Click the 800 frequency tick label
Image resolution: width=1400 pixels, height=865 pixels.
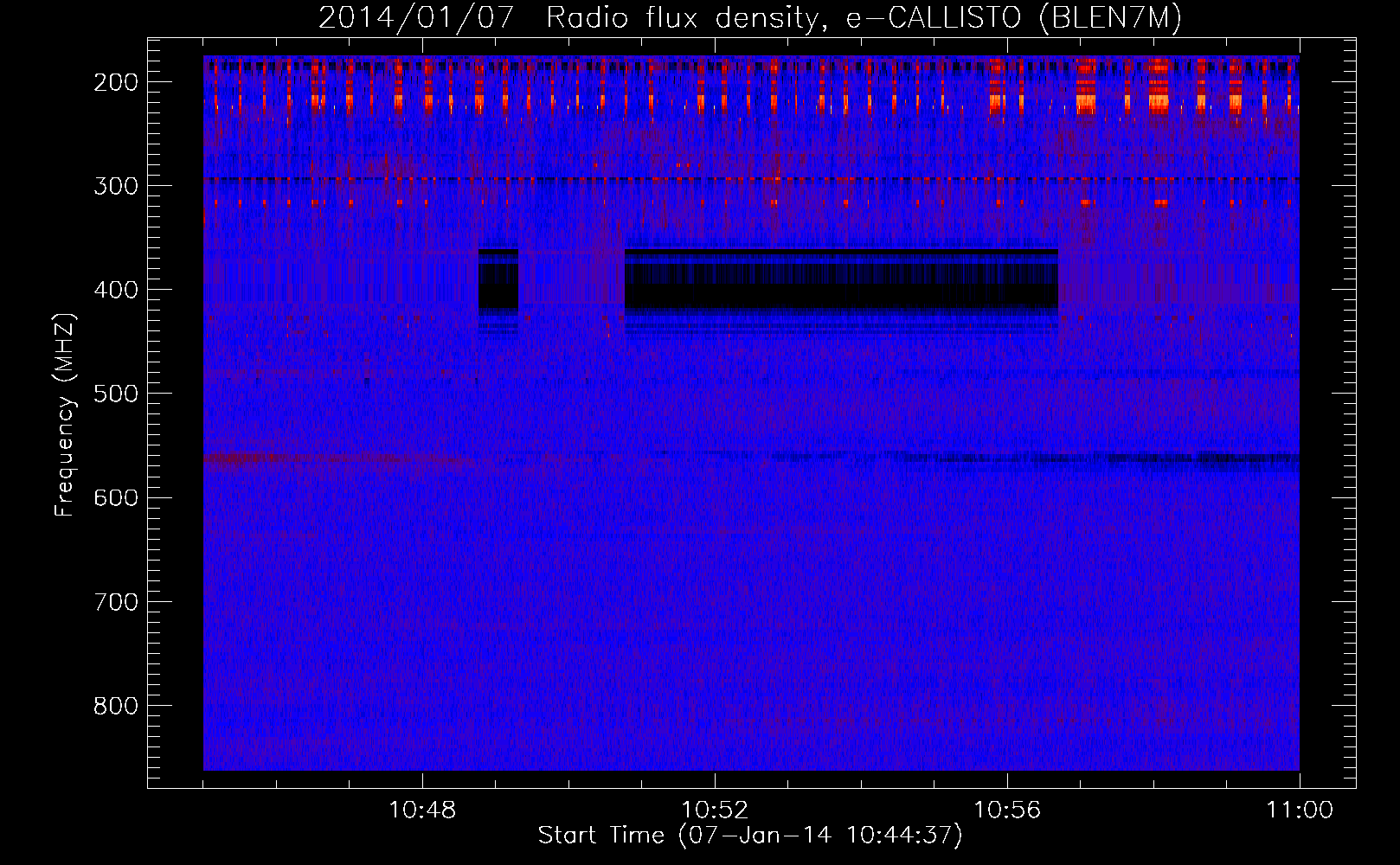coord(116,706)
